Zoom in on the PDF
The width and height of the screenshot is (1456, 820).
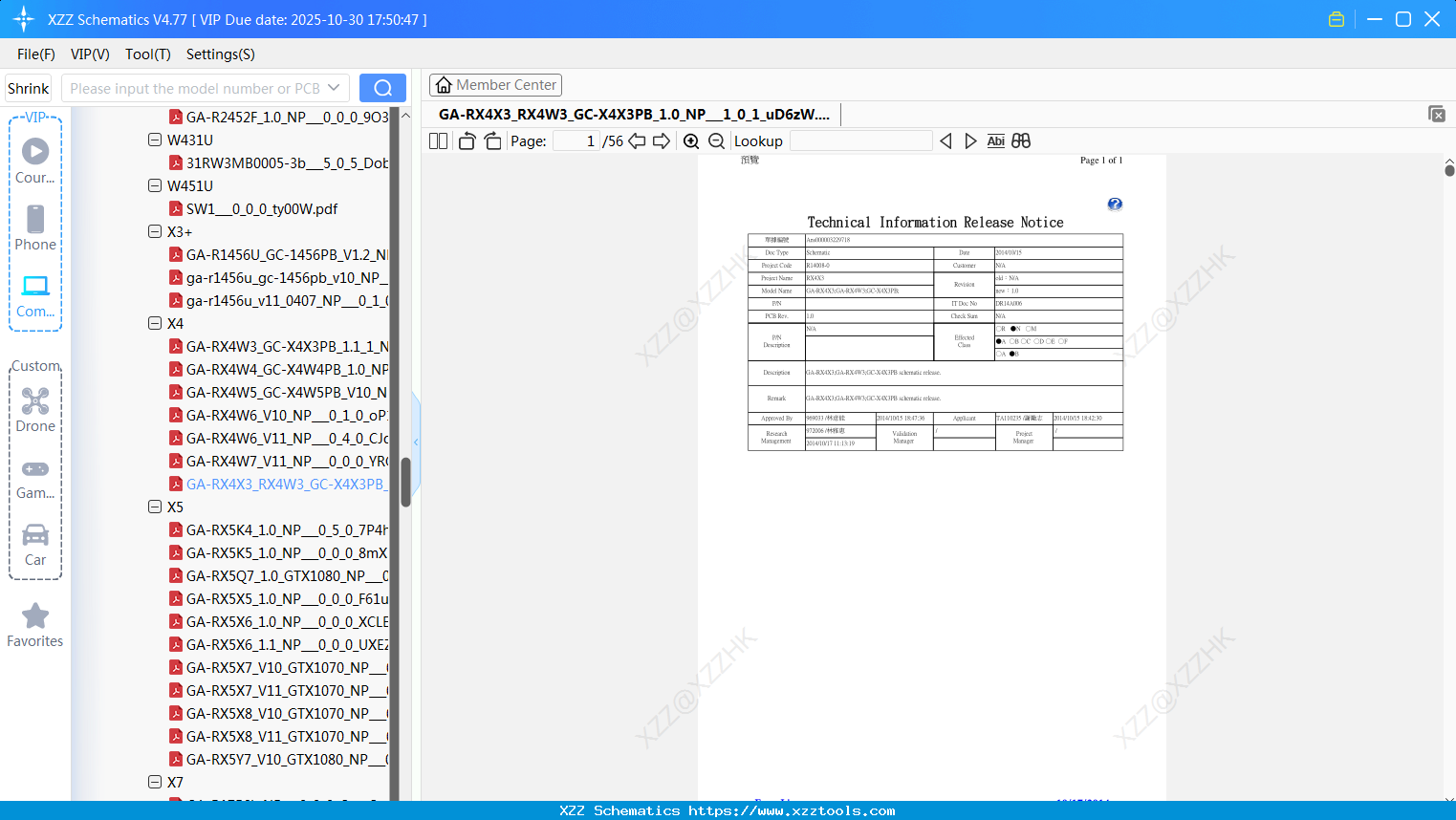pos(691,140)
